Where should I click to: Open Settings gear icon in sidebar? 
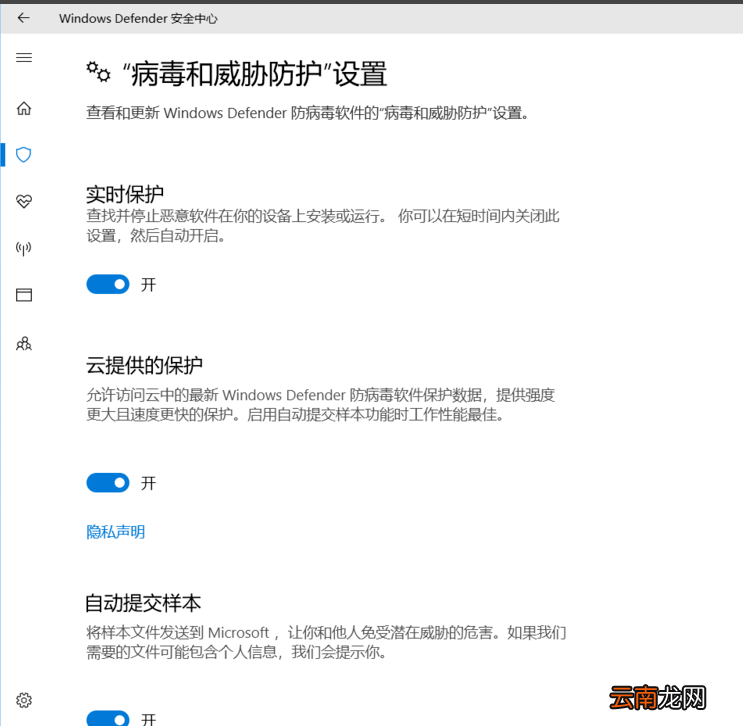click(24, 700)
